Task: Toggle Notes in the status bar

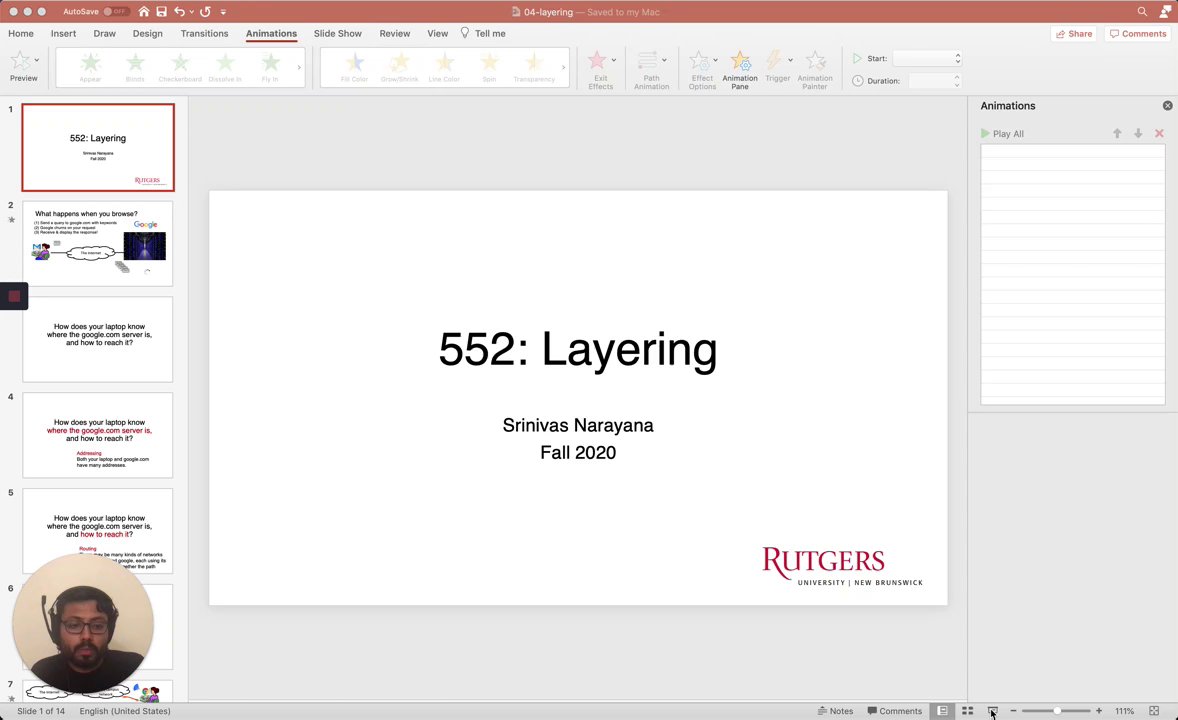Action: 835,711
